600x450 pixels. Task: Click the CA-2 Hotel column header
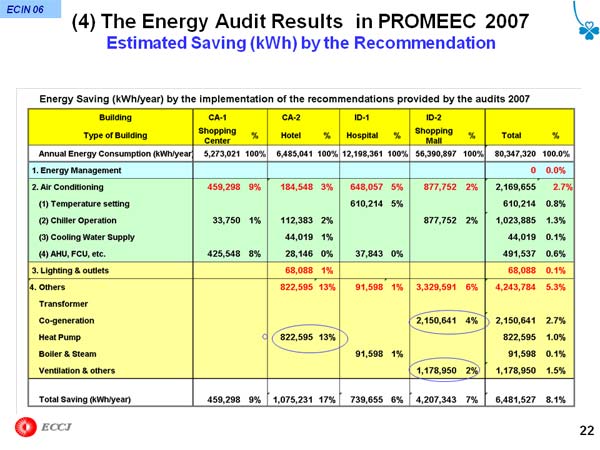click(x=291, y=126)
